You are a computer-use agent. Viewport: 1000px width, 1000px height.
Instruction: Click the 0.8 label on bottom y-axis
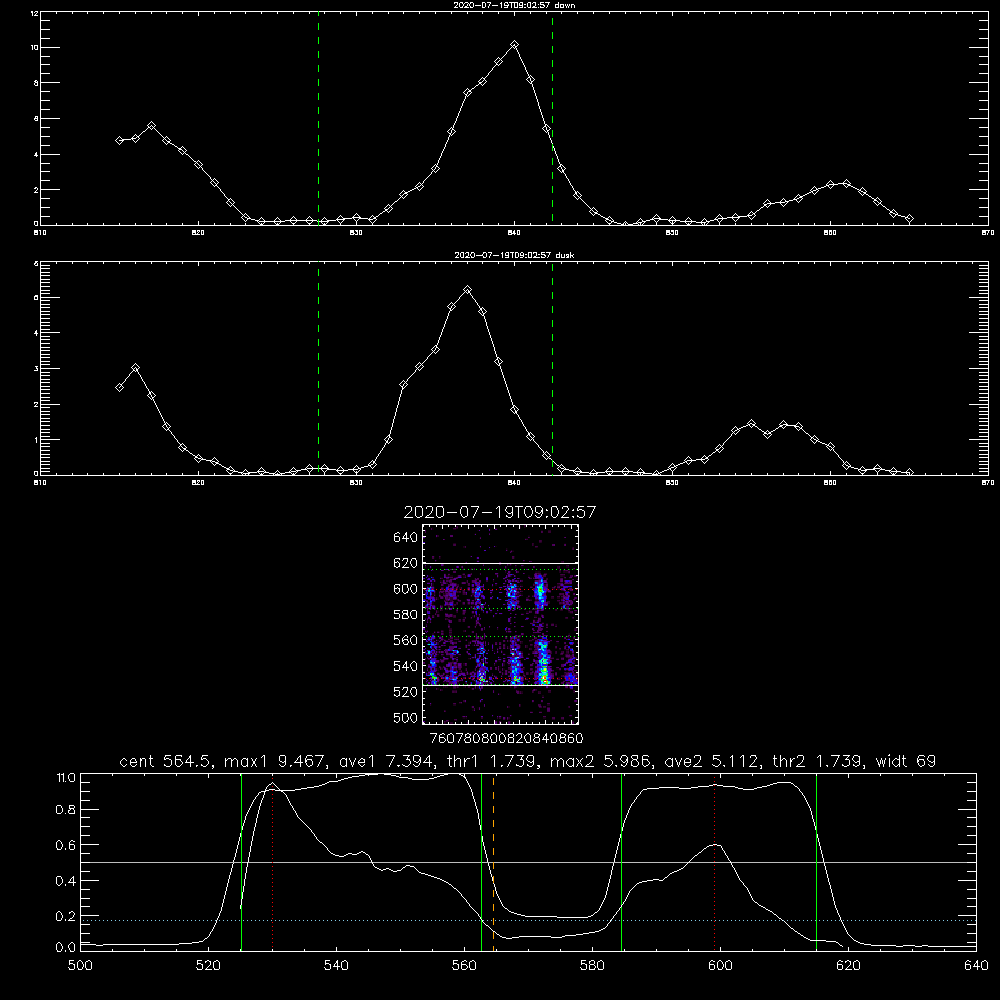coord(66,810)
